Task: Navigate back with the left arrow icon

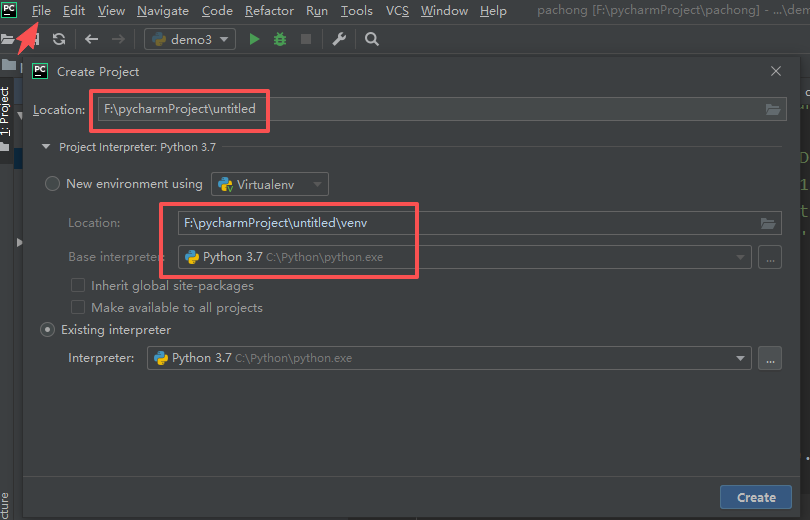Action: [x=91, y=39]
